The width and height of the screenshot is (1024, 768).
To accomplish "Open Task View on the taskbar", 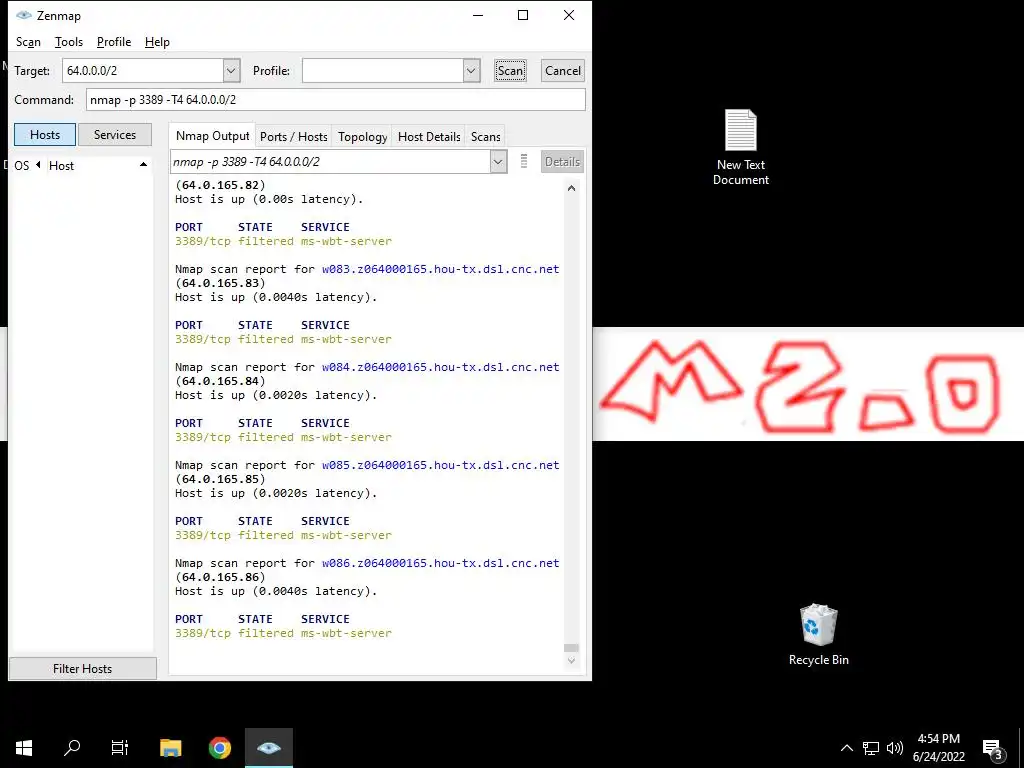I will pos(120,748).
